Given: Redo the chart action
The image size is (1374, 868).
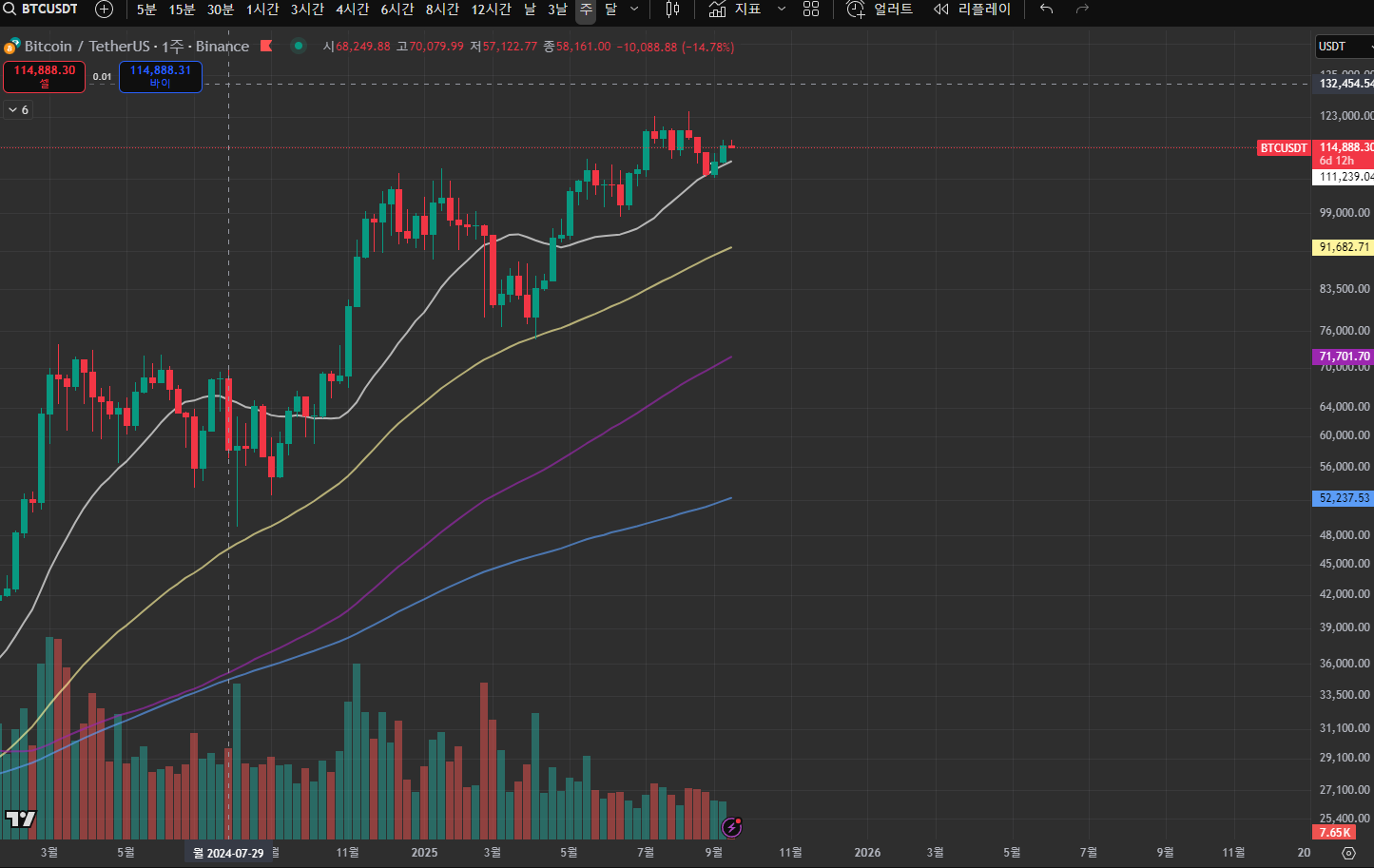Looking at the screenshot, I should click(x=1082, y=10).
